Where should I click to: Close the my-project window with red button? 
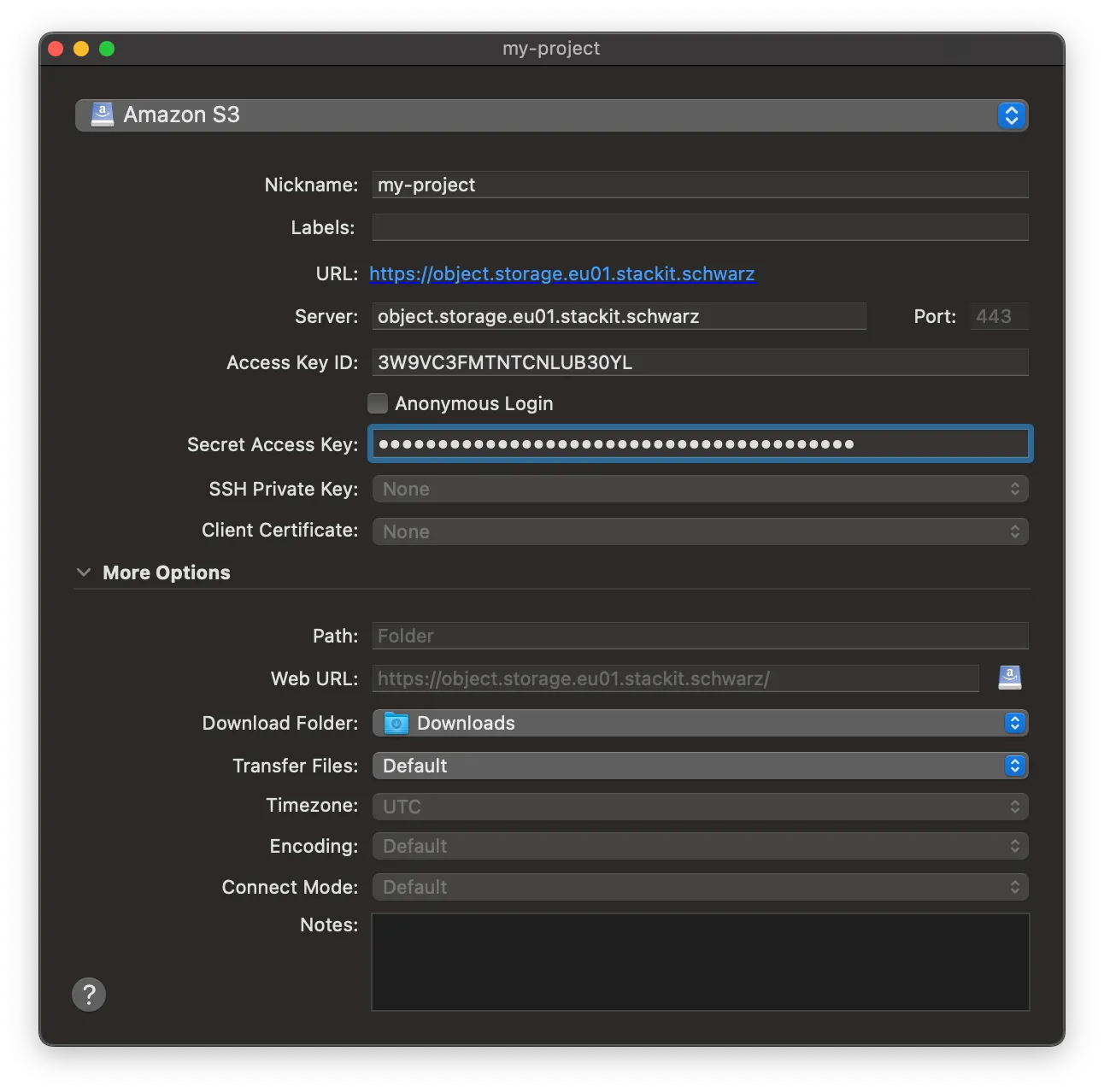point(56,49)
